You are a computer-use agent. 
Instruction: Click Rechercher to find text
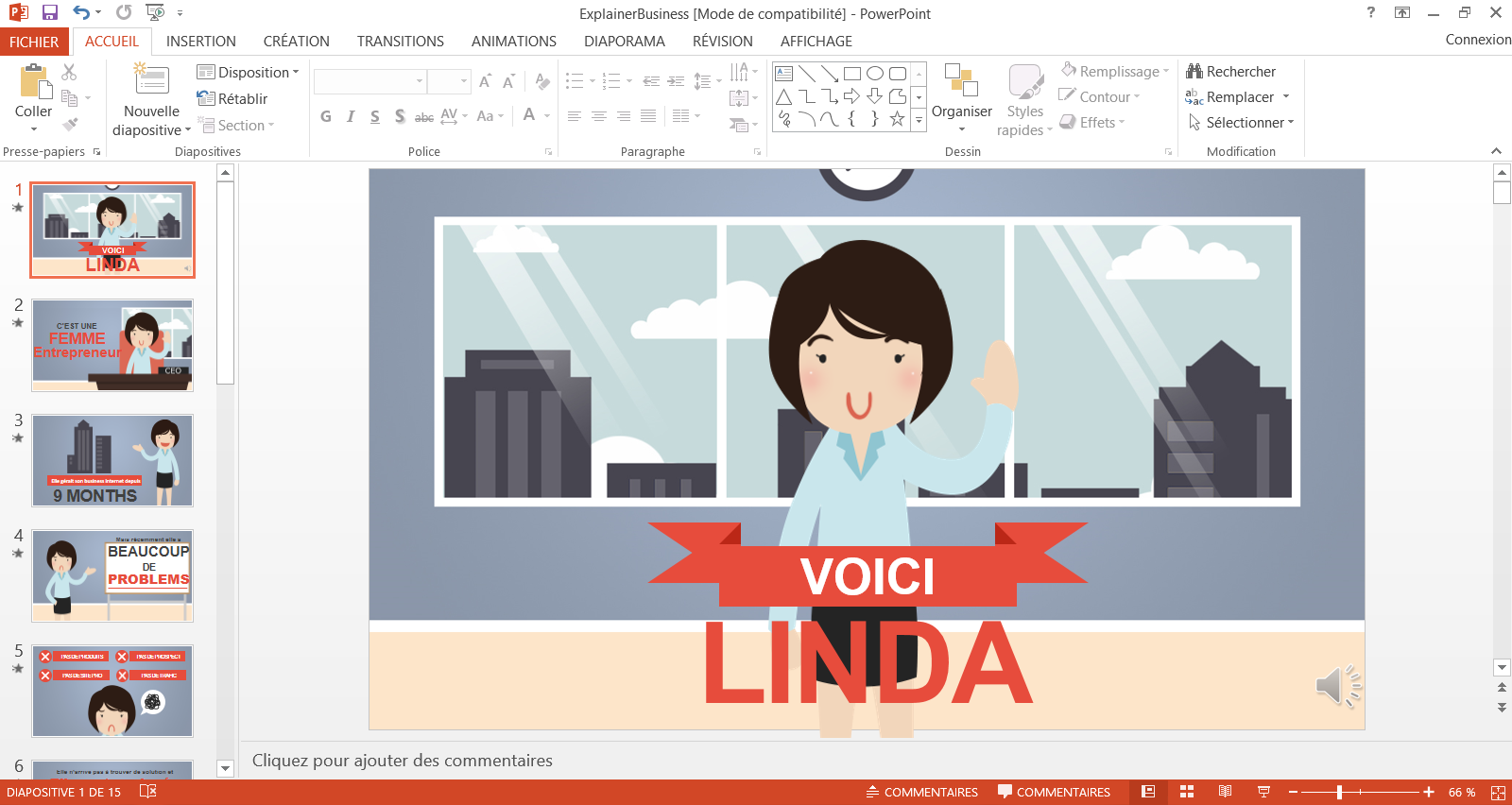(x=1231, y=72)
